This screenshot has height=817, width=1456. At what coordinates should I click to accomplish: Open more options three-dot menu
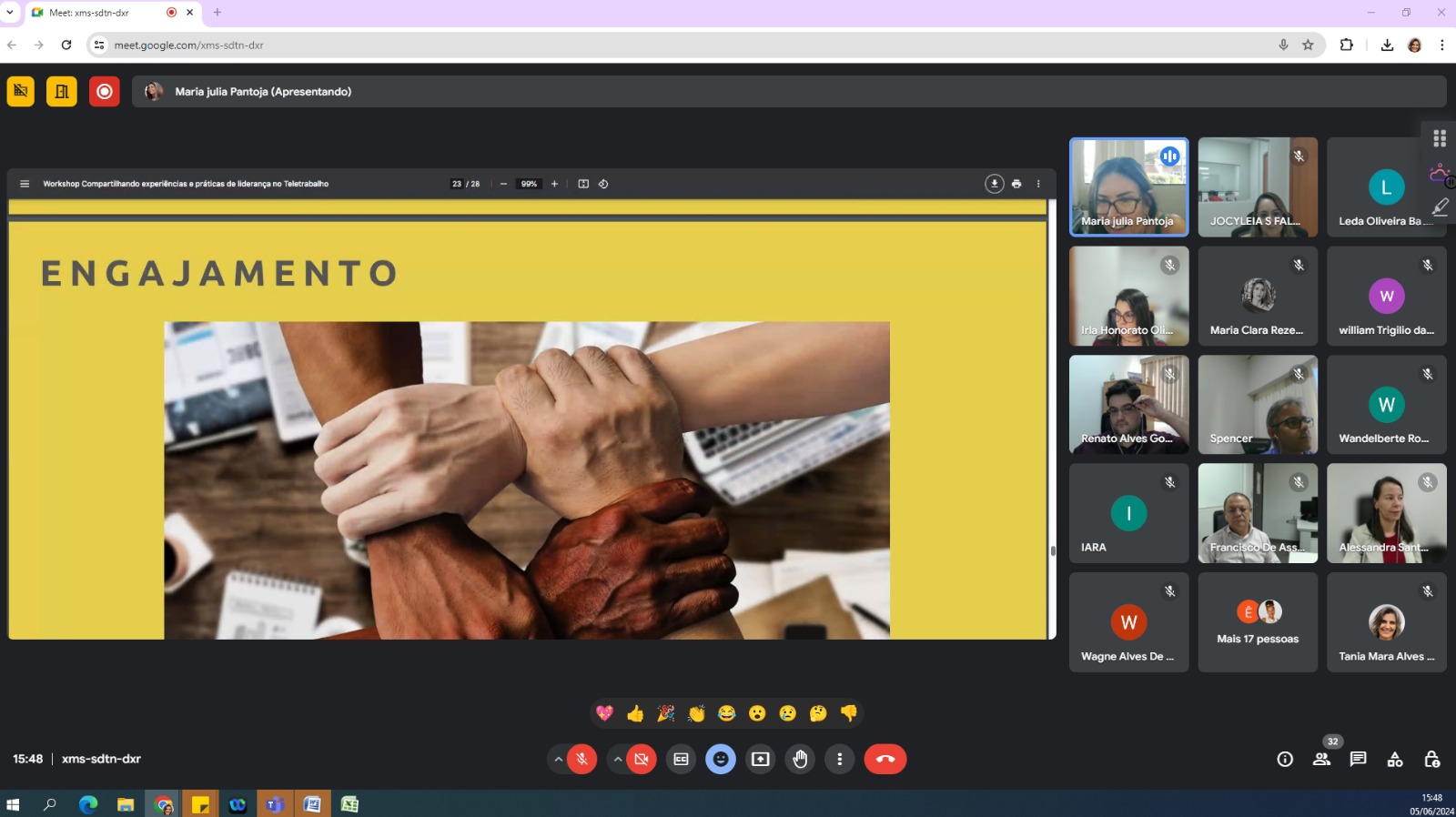click(839, 759)
